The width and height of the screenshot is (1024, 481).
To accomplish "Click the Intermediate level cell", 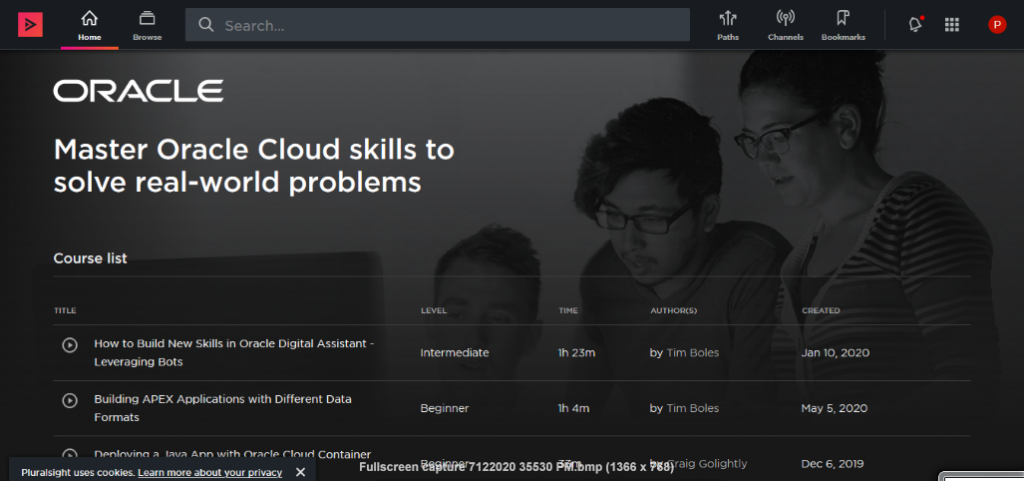I will 455,352.
